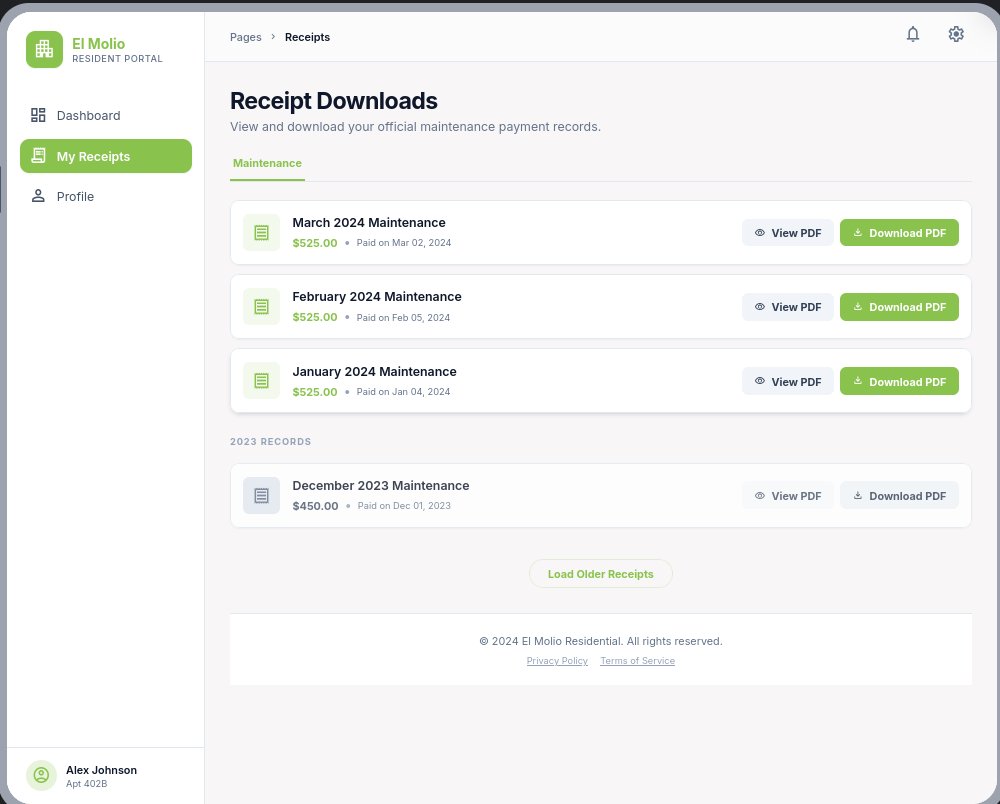Click the December 2023 Maintenance receipt icon
The width and height of the screenshot is (1000, 804).
[x=261, y=495]
